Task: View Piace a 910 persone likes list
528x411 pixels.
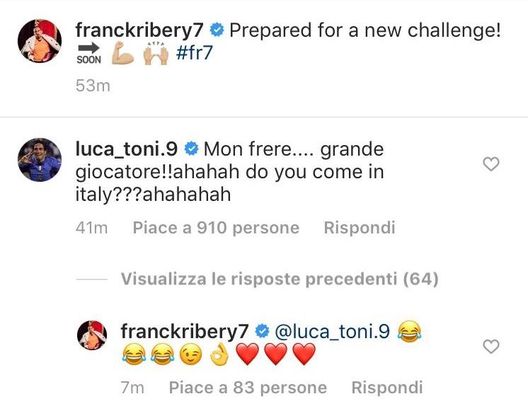Action: [216, 228]
